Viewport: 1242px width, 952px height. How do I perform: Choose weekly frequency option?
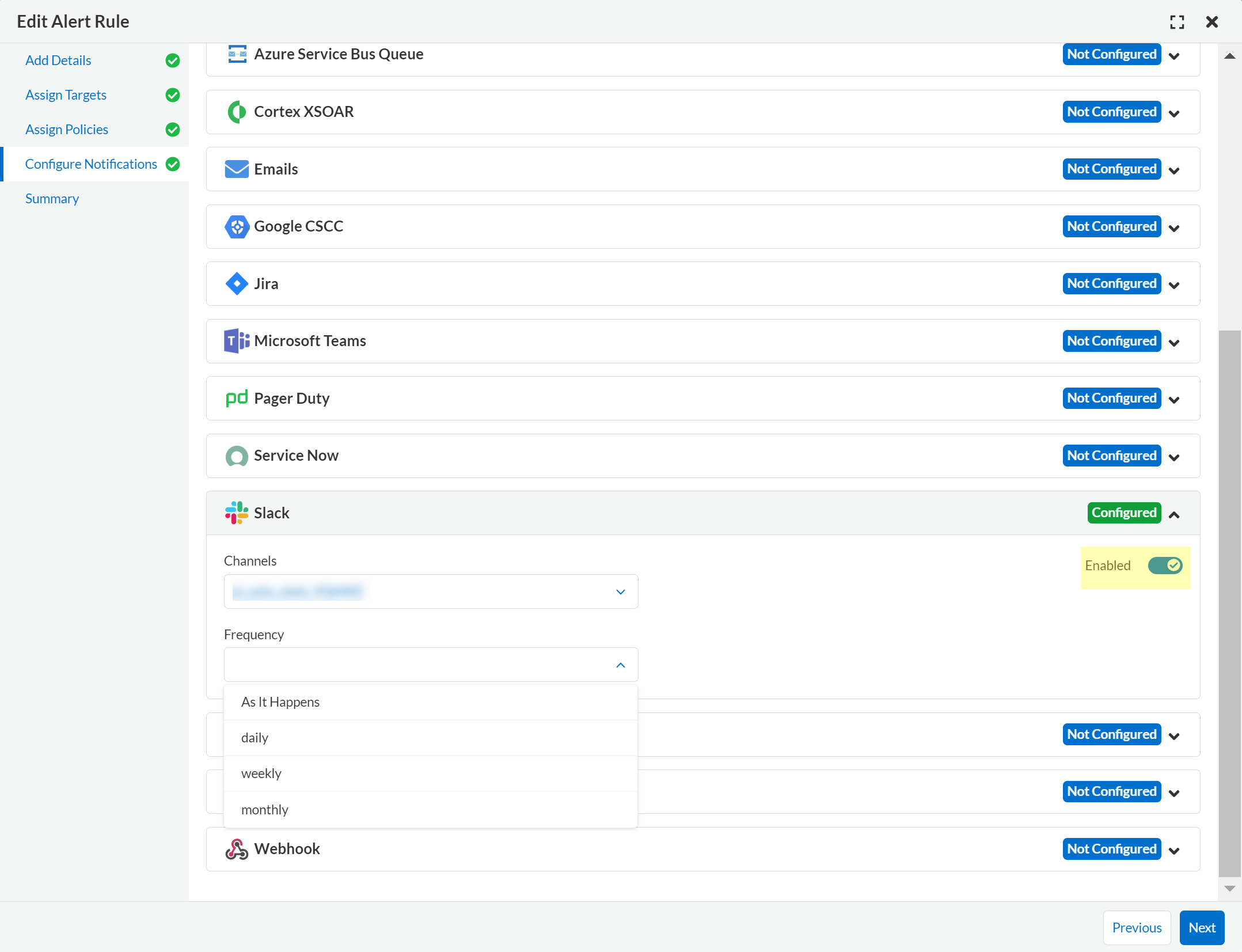431,773
